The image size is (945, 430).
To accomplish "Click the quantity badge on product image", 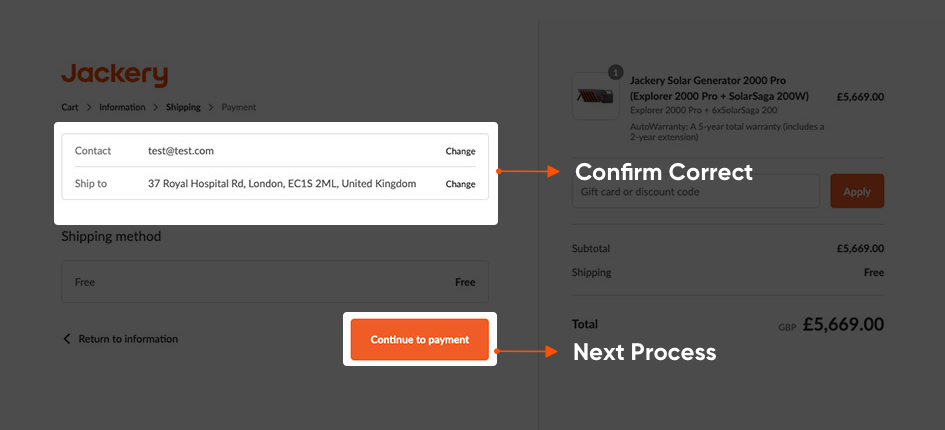I will [615, 73].
